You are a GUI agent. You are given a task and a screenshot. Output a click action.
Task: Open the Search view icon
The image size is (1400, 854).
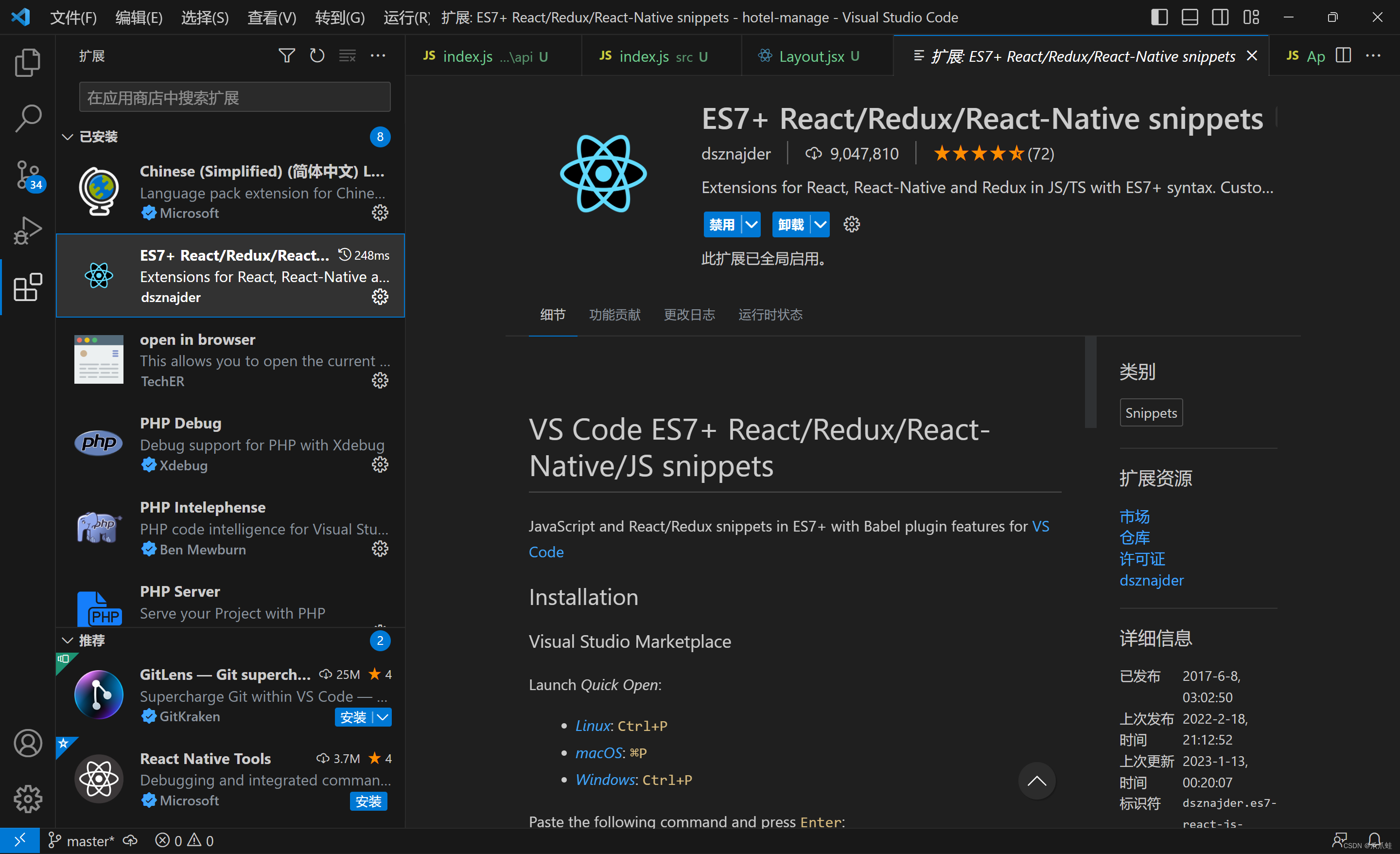27,118
